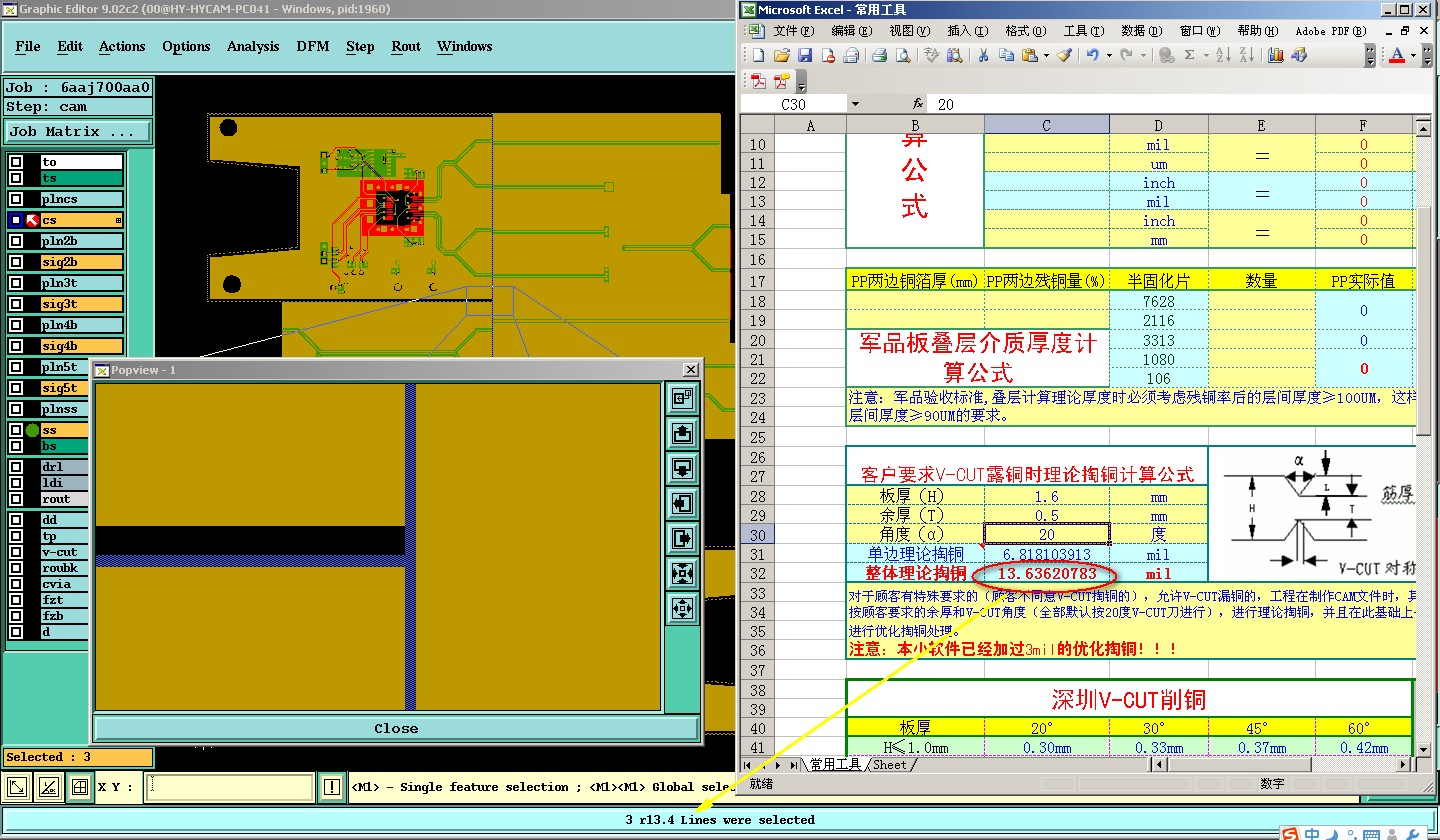Click the Sort Ascending A-Z icon

pyautogui.click(x=1224, y=56)
